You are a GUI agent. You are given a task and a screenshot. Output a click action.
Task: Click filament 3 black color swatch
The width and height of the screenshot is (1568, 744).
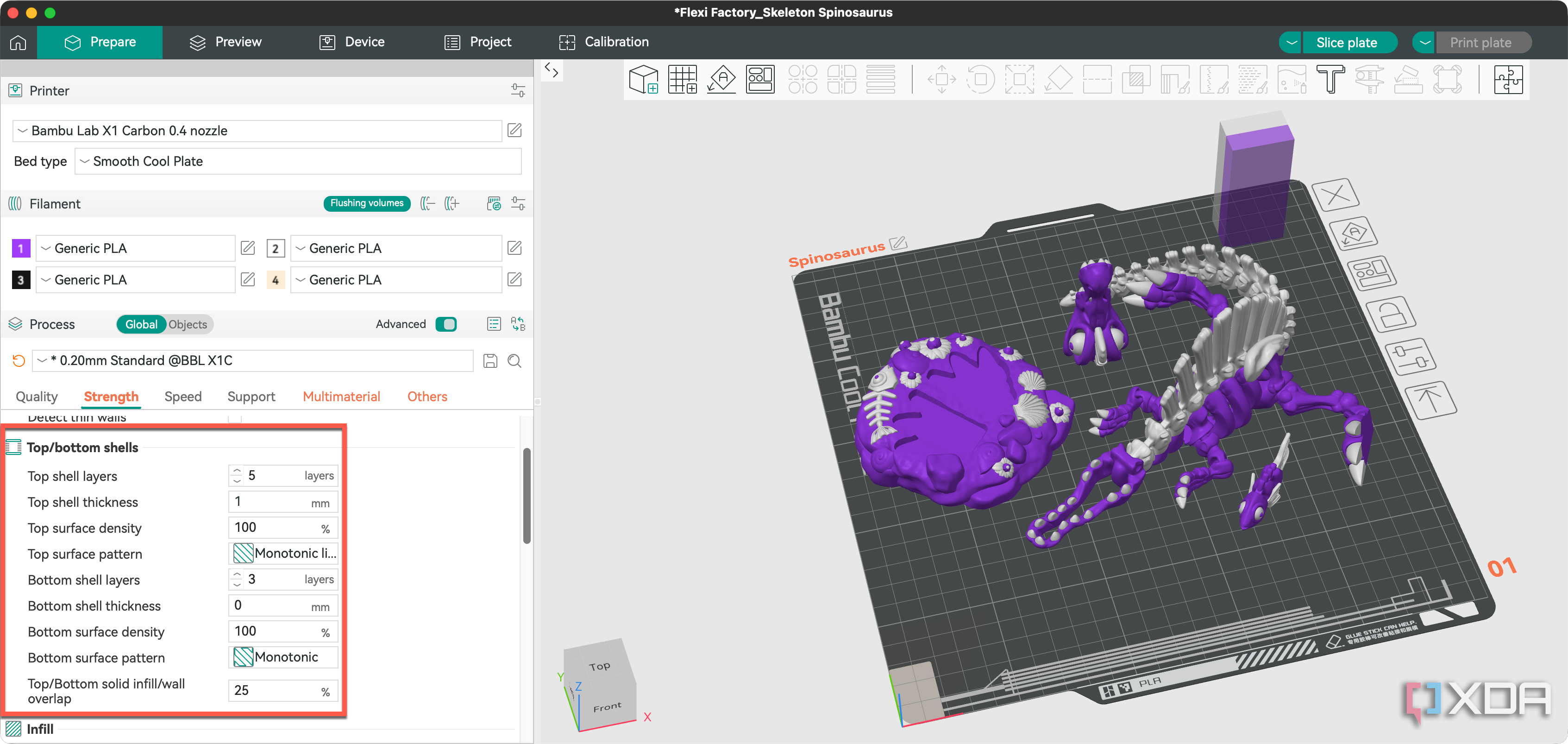[21, 280]
